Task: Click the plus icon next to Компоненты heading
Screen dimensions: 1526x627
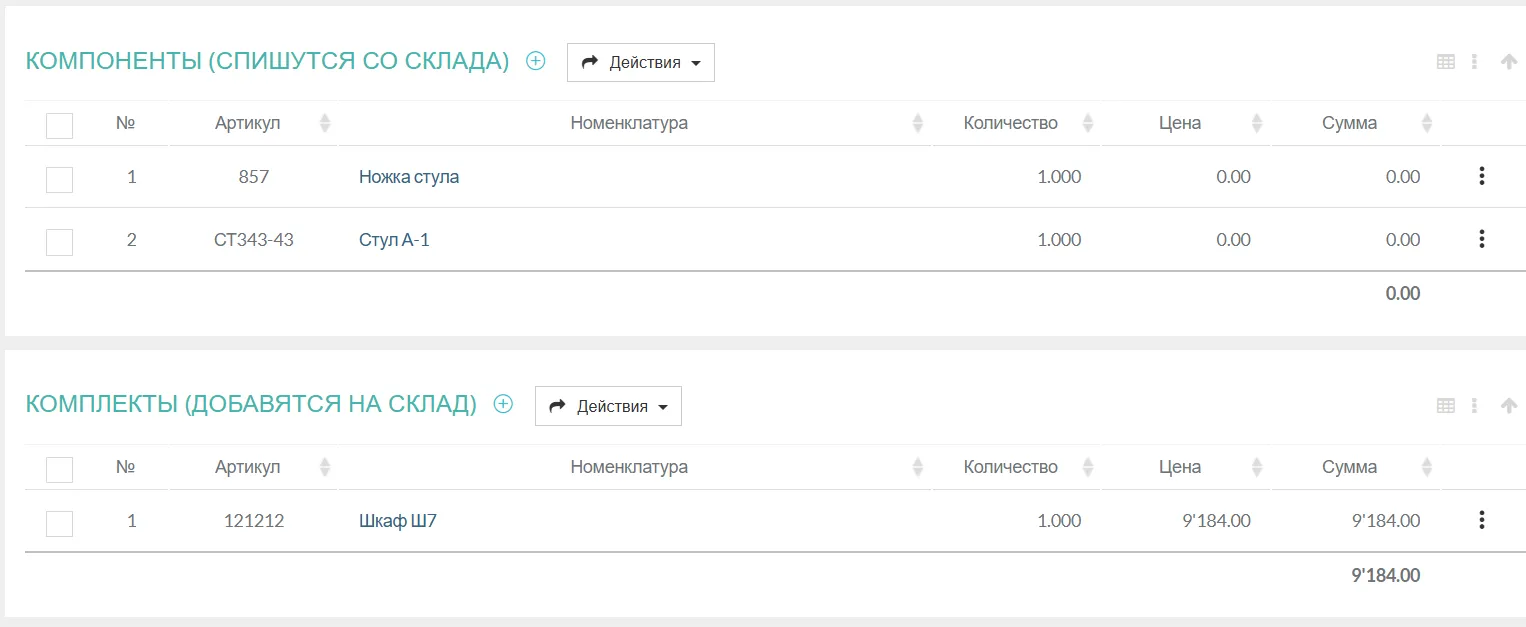Action: point(536,61)
